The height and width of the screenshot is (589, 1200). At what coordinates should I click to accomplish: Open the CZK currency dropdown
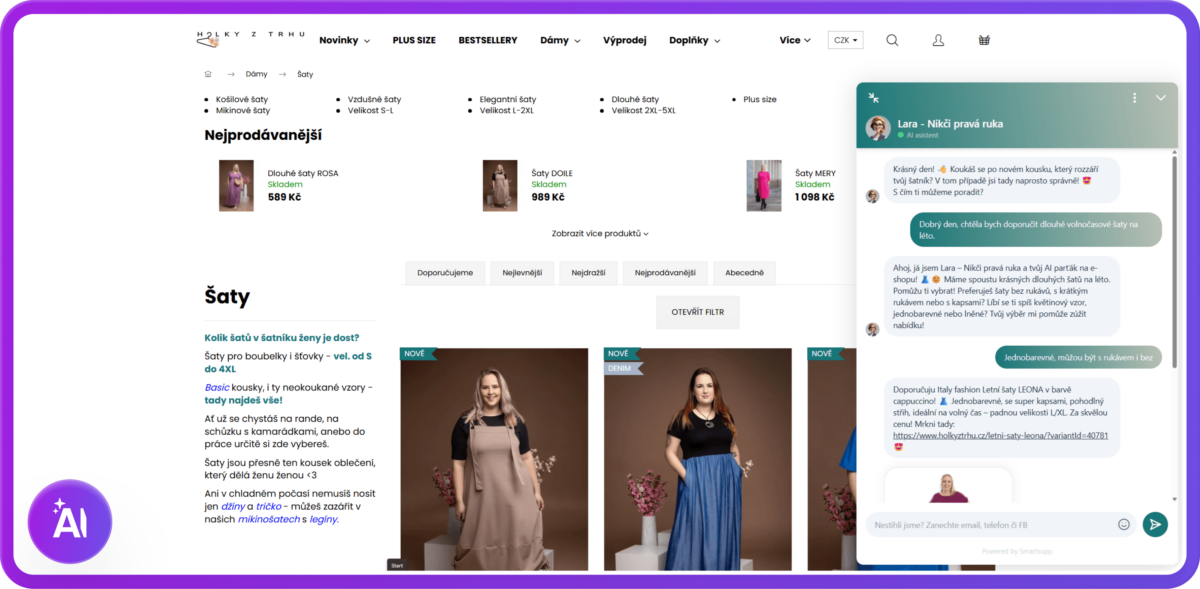(x=845, y=40)
